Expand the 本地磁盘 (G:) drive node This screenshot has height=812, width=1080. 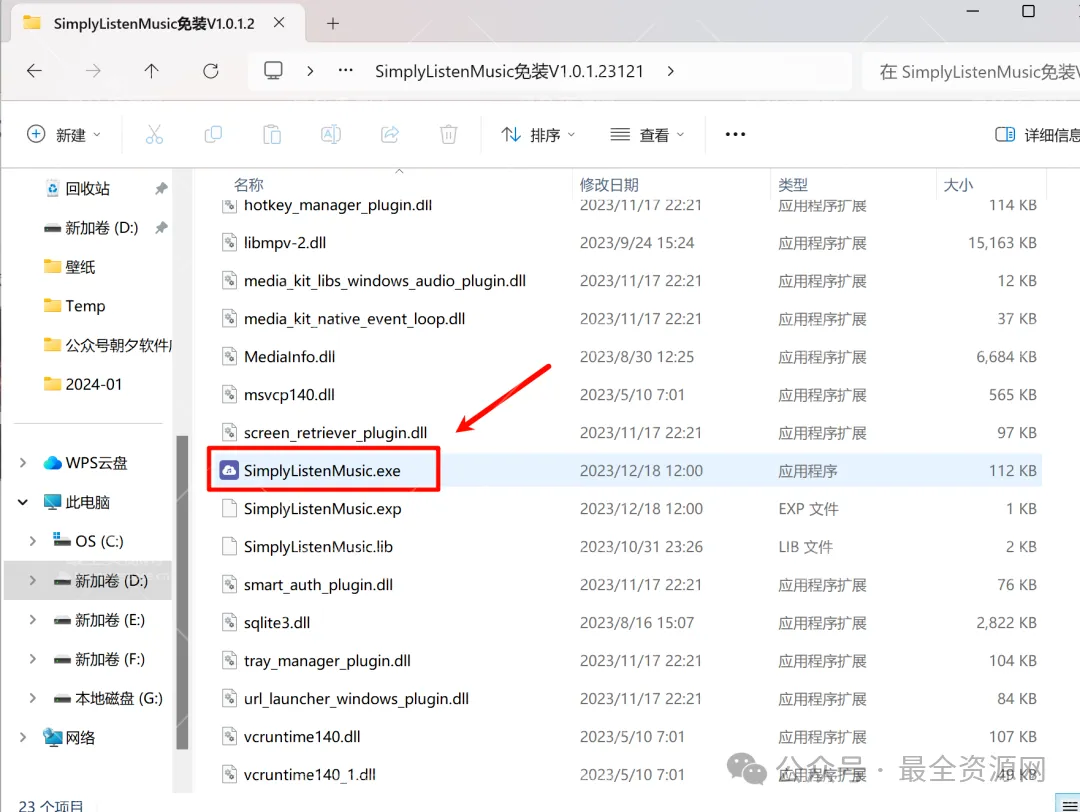tap(32, 698)
